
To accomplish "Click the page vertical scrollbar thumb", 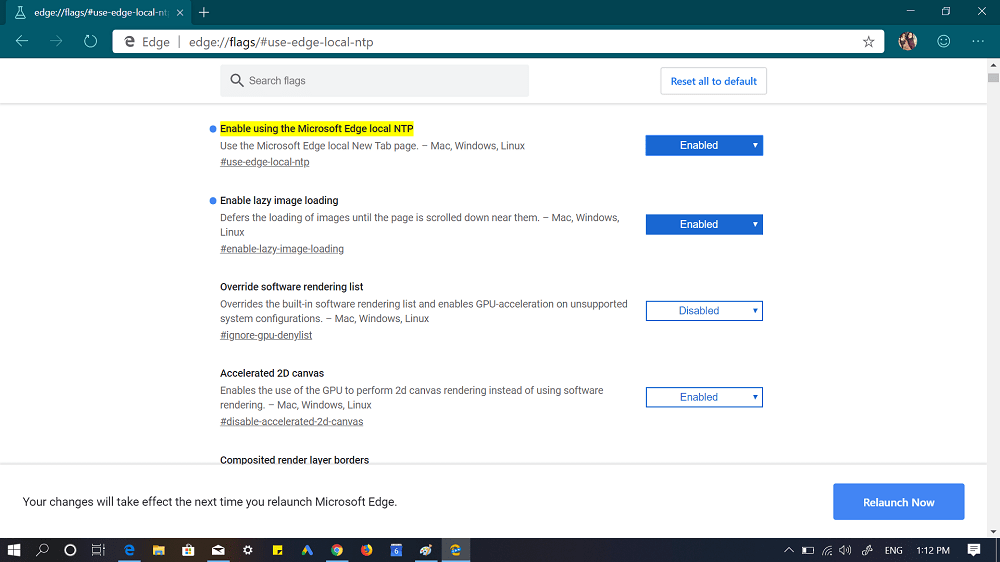I will click(993, 78).
